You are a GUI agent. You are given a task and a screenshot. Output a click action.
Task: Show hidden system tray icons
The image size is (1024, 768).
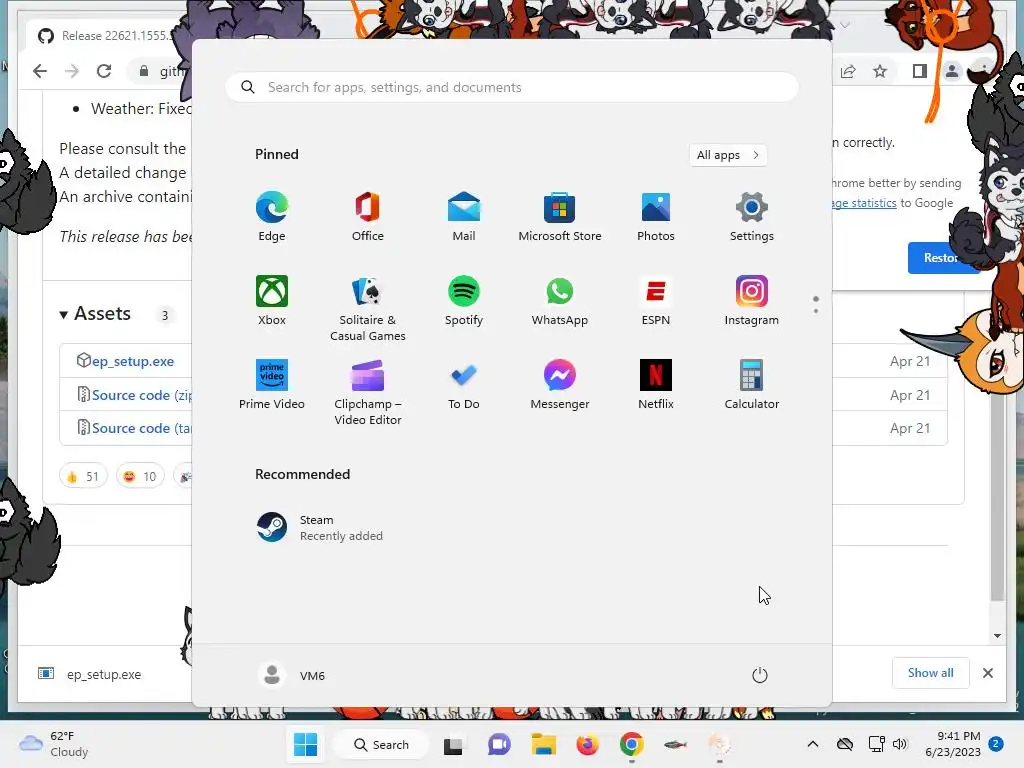point(812,744)
